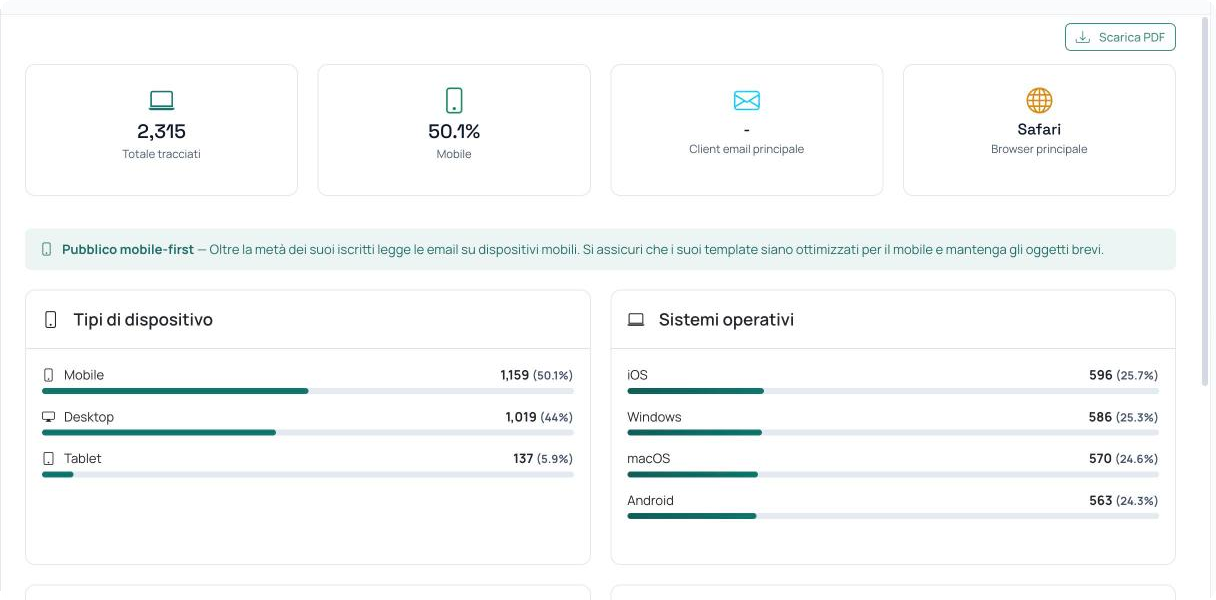Click the Client email principale label

[746, 149]
